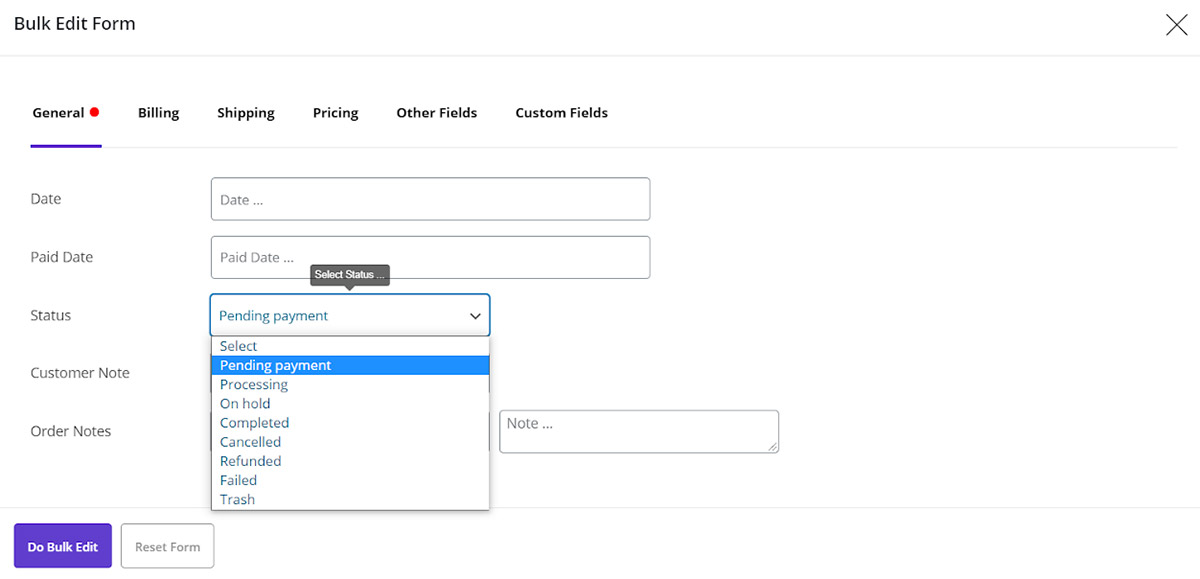Choose the blank Select option in Status
This screenshot has width=1200, height=579.
pos(239,346)
